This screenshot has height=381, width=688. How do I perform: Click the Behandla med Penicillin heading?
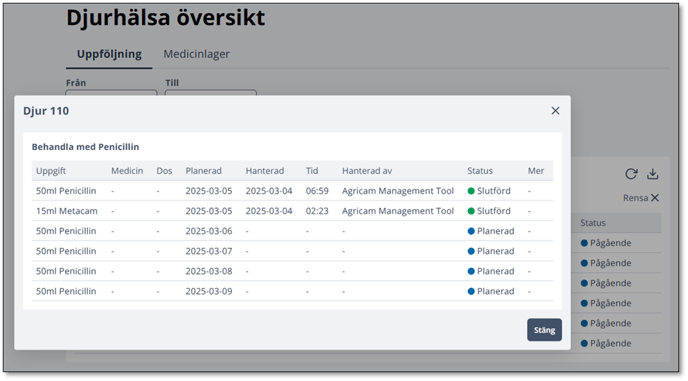click(x=85, y=147)
